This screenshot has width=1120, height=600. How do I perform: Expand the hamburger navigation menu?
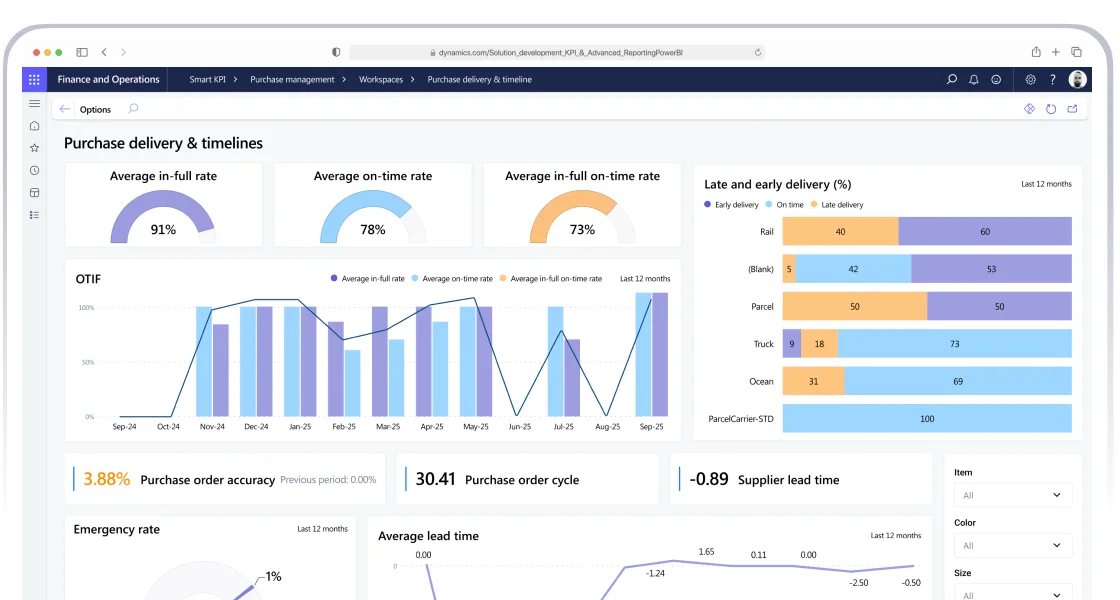point(34,103)
